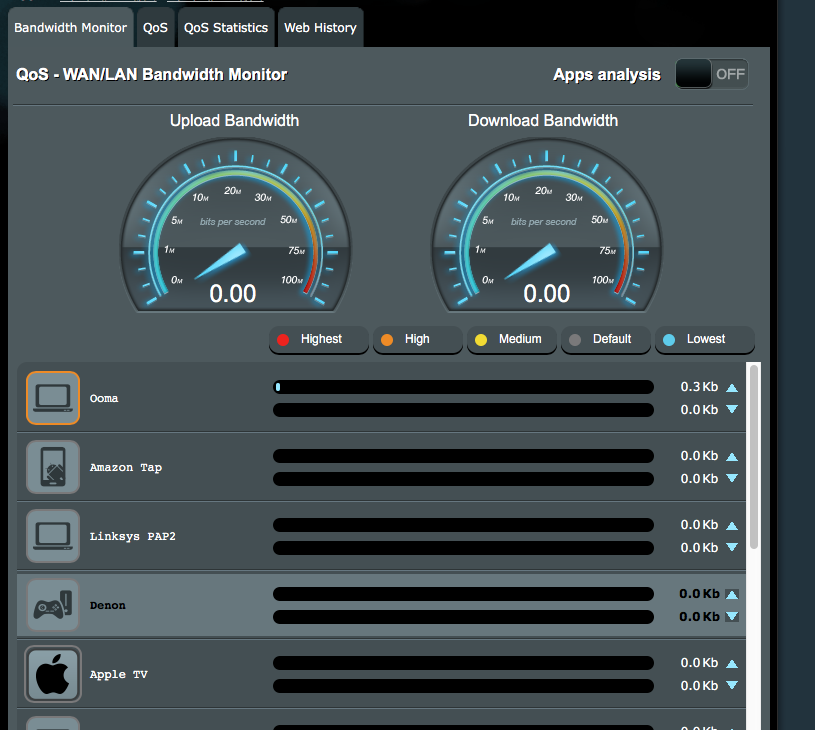815x730 pixels.
Task: Click the Apple TV logo icon
Action: coord(53,674)
